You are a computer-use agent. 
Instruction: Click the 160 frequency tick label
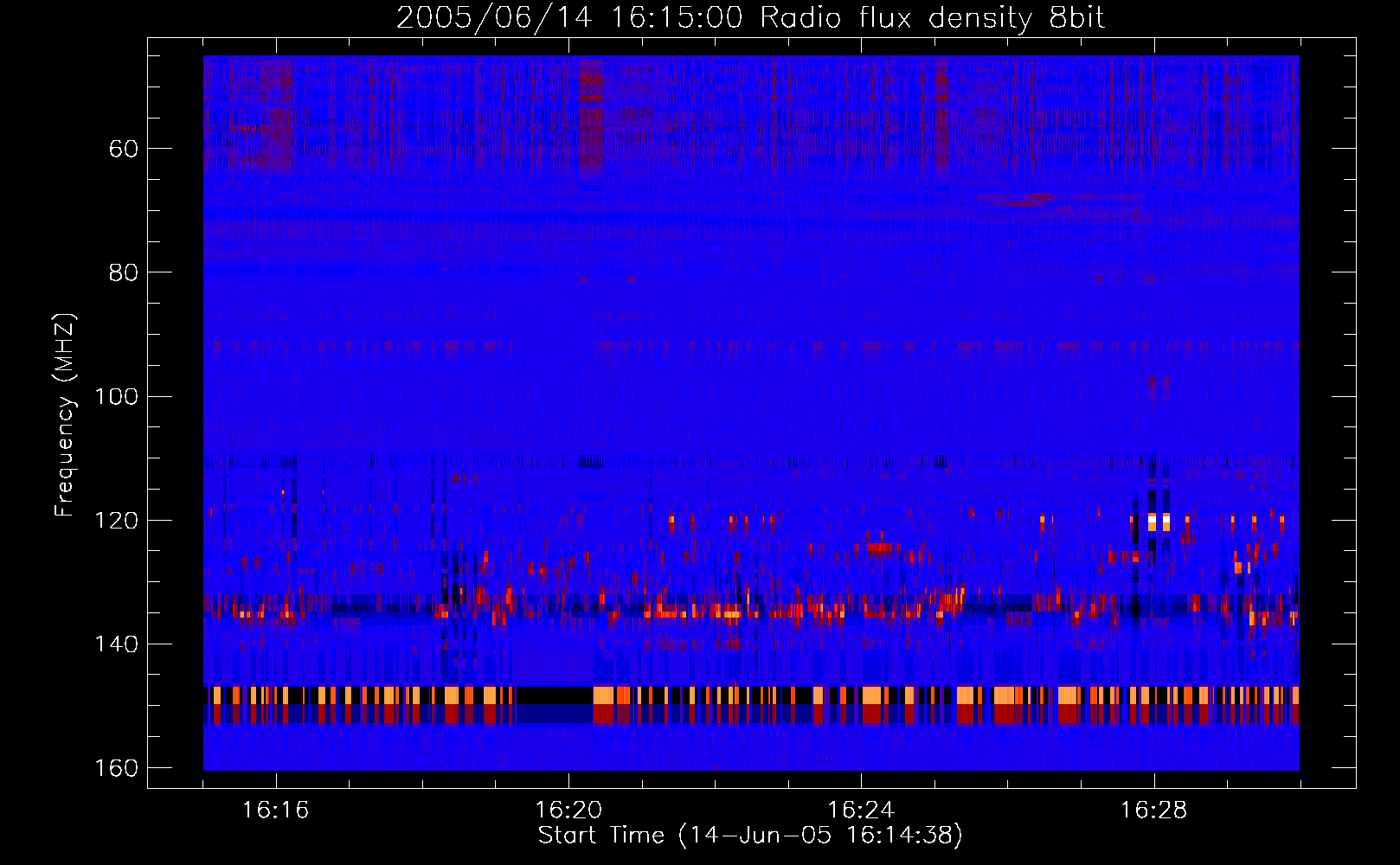pos(116,768)
